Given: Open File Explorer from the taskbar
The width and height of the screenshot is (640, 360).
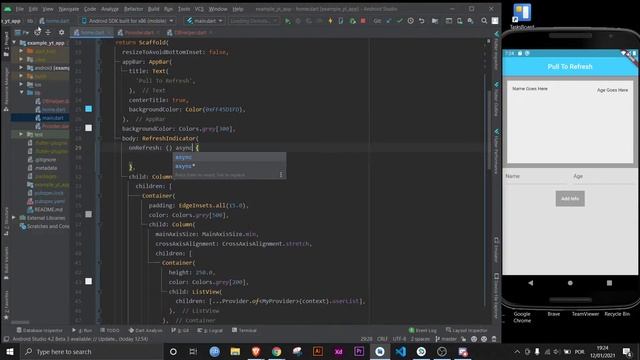Looking at the screenshot, I should [235, 351].
